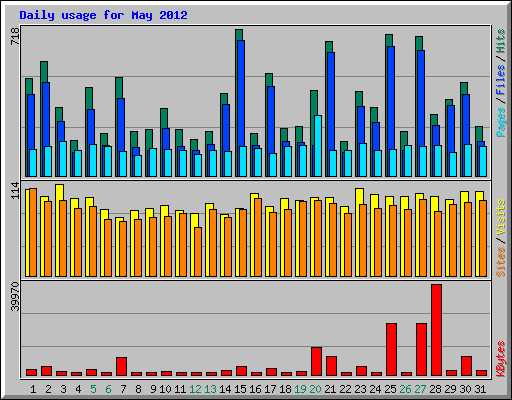Select the orange Sites bar for day 16

pyautogui.click(x=258, y=237)
